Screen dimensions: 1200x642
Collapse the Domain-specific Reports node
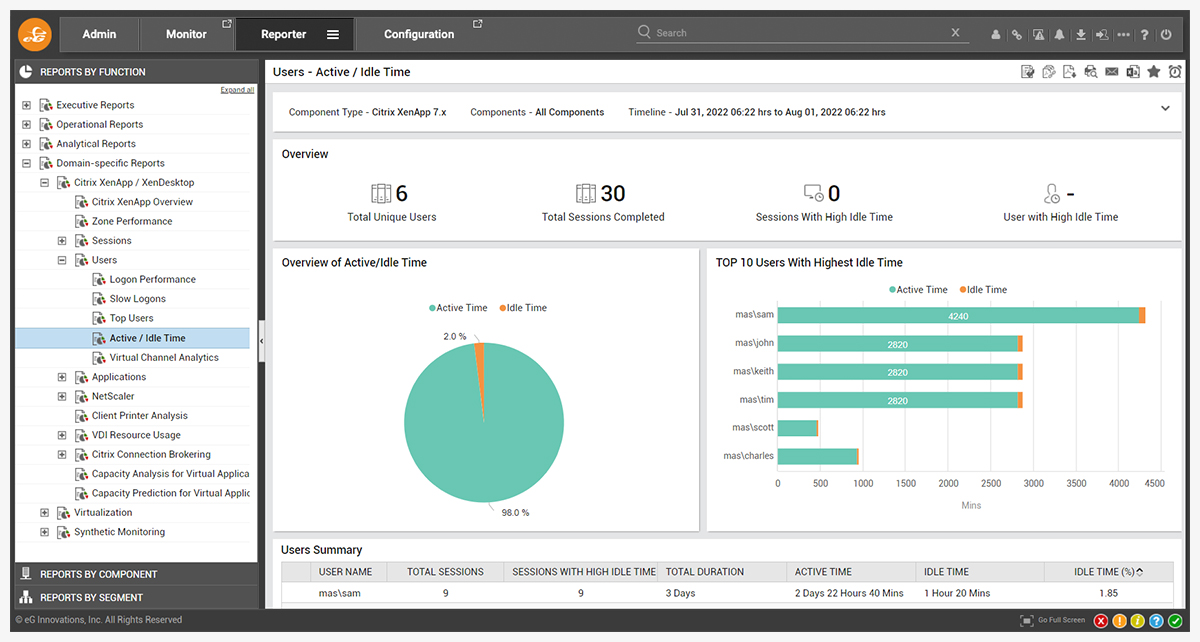pos(27,163)
